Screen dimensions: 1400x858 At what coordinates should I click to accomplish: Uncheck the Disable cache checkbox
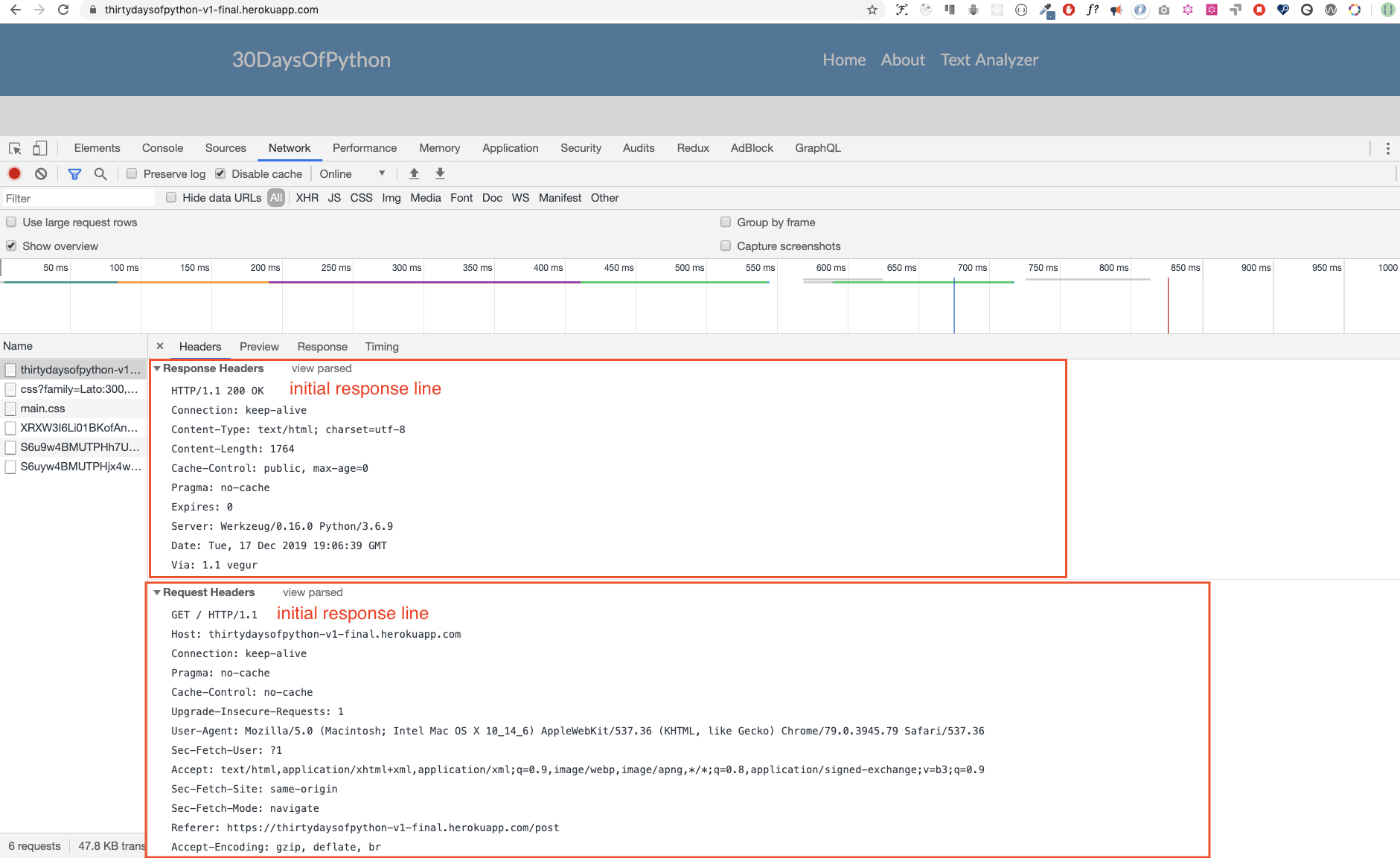point(220,173)
